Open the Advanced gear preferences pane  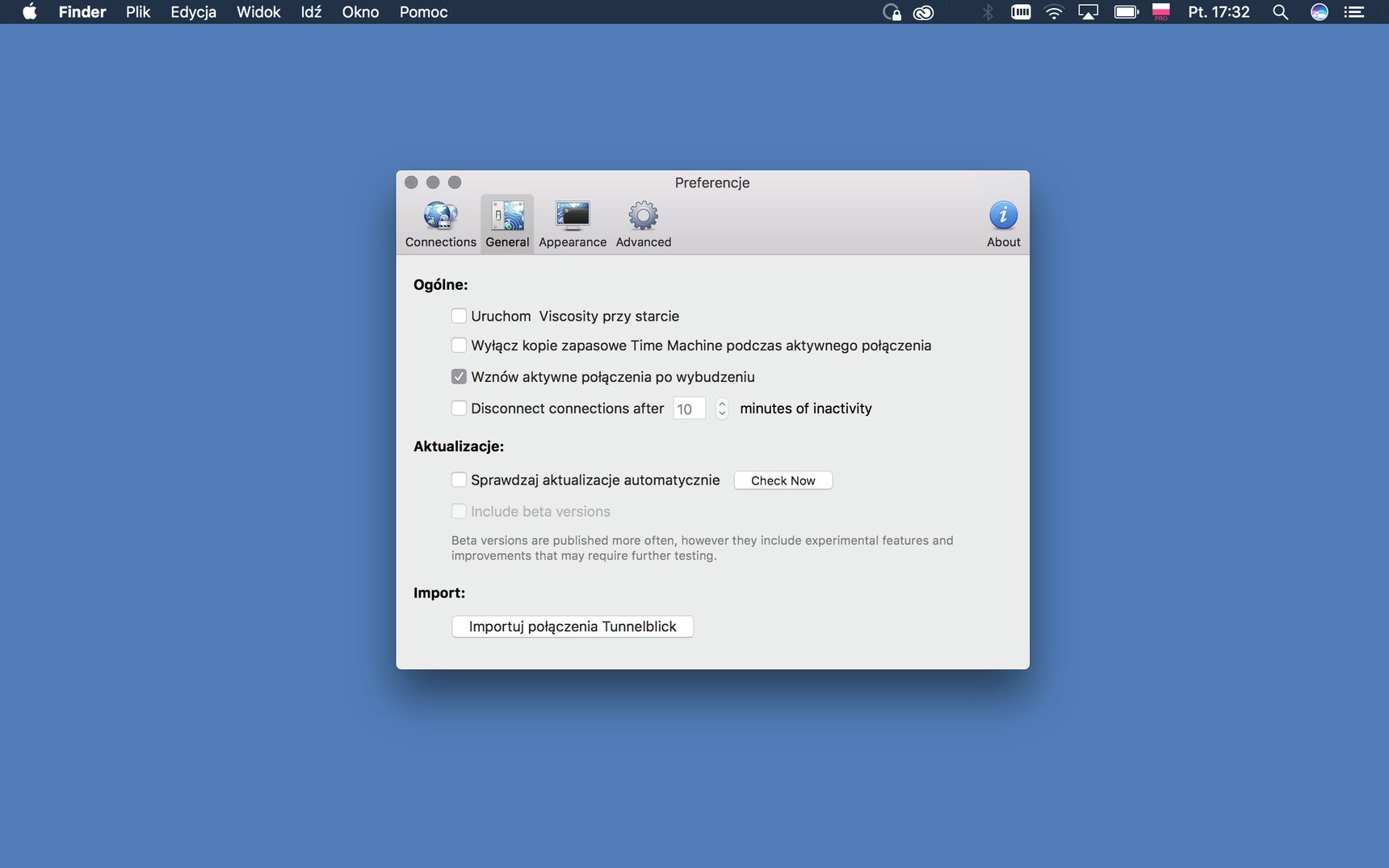644,224
